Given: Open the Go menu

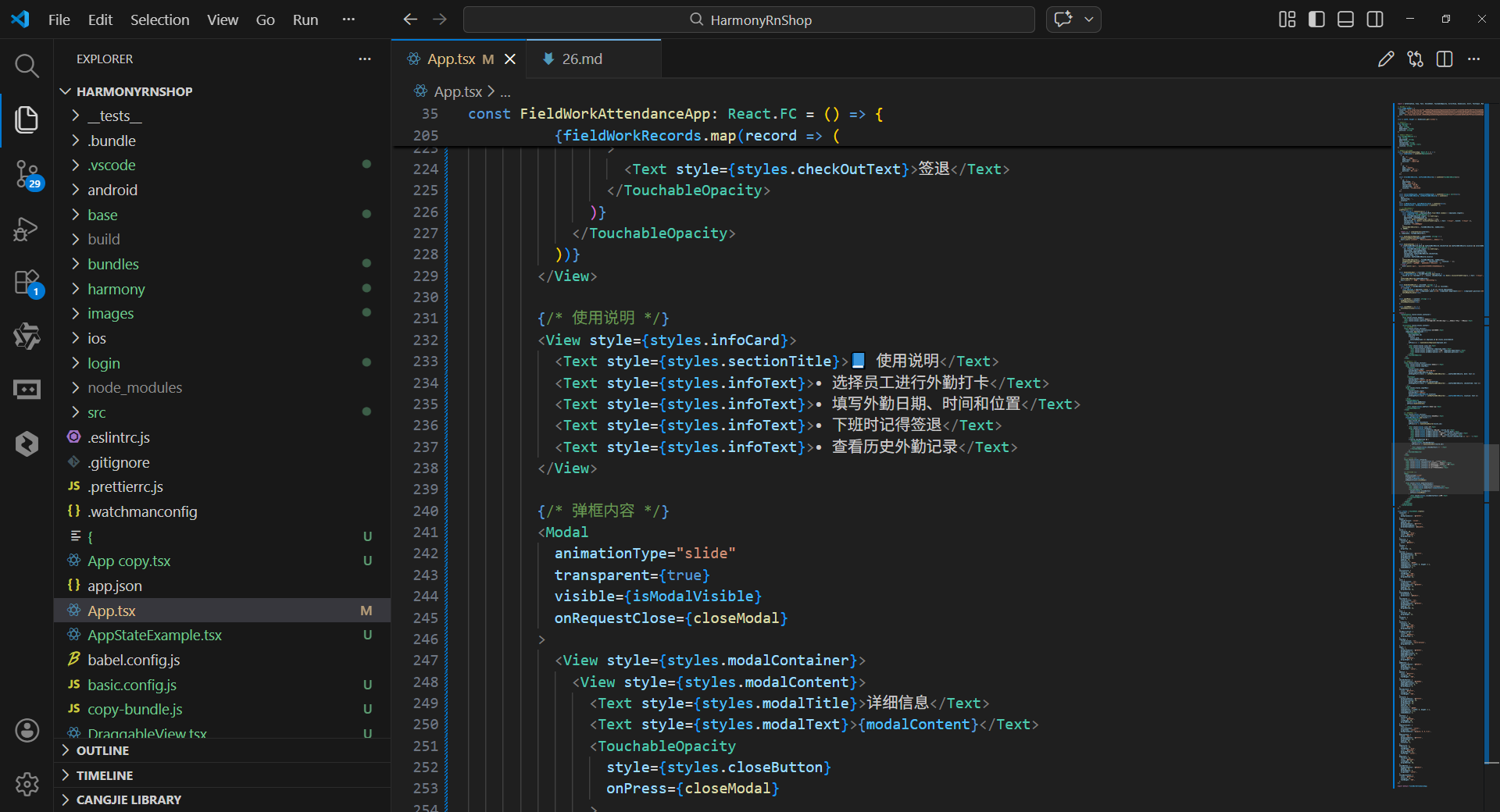Looking at the screenshot, I should tap(266, 20).
